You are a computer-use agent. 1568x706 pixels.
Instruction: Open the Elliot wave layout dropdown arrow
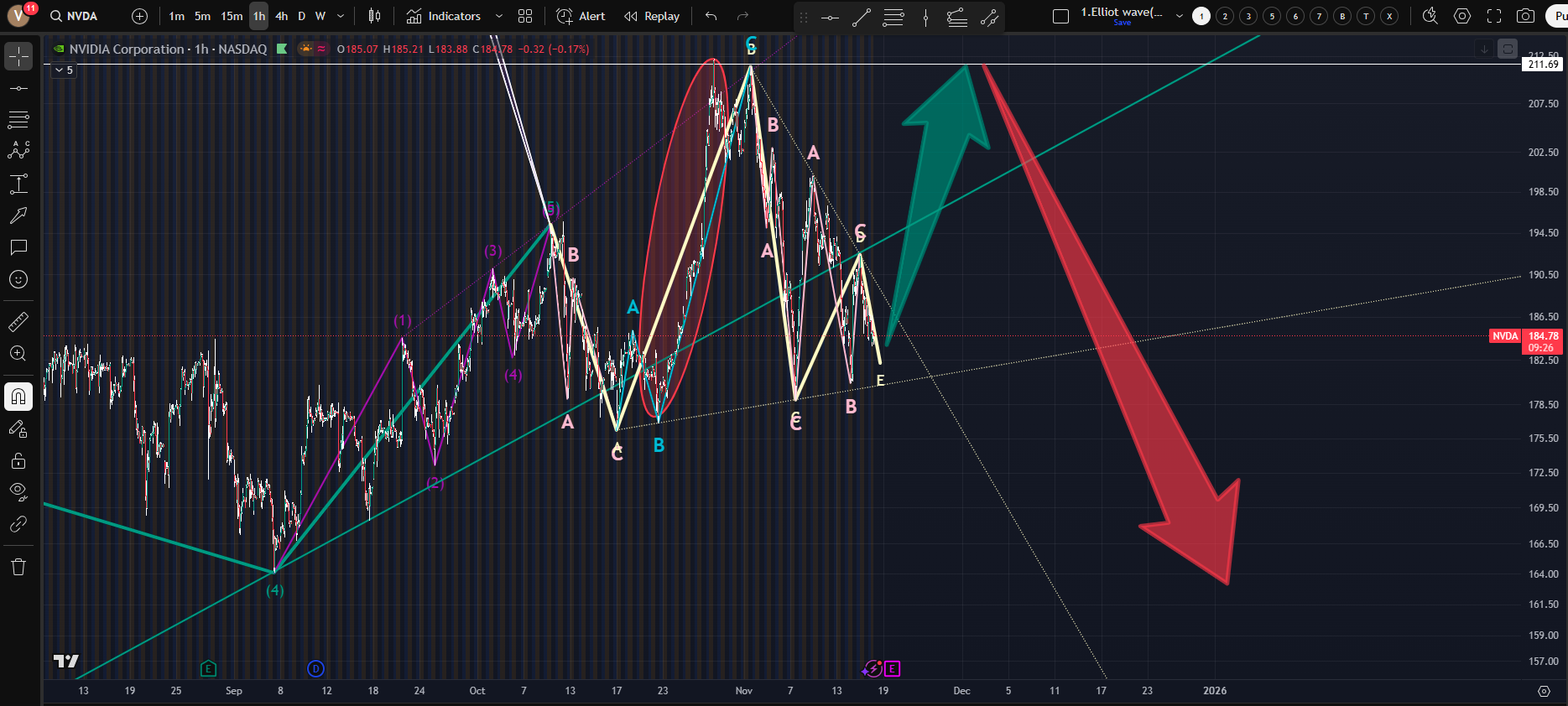1179,16
